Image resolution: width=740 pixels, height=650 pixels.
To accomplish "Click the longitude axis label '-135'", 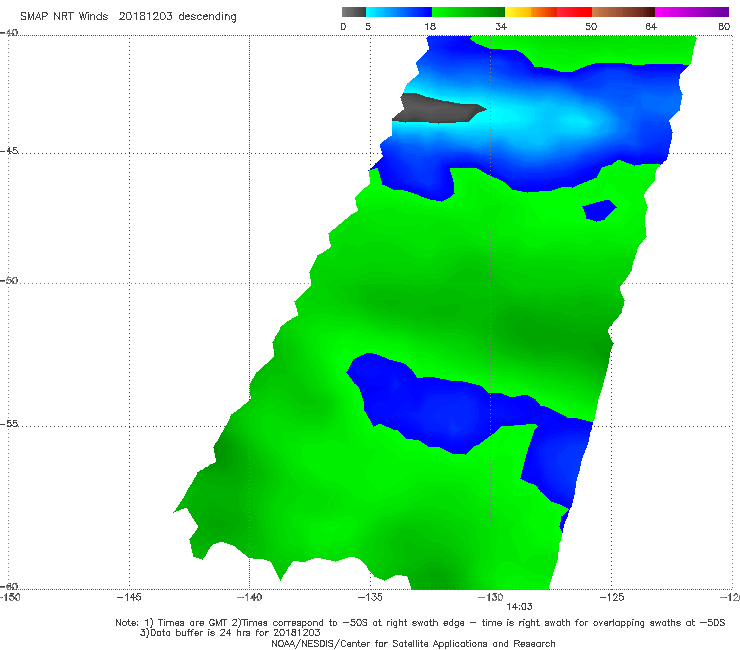I will coord(370,598).
